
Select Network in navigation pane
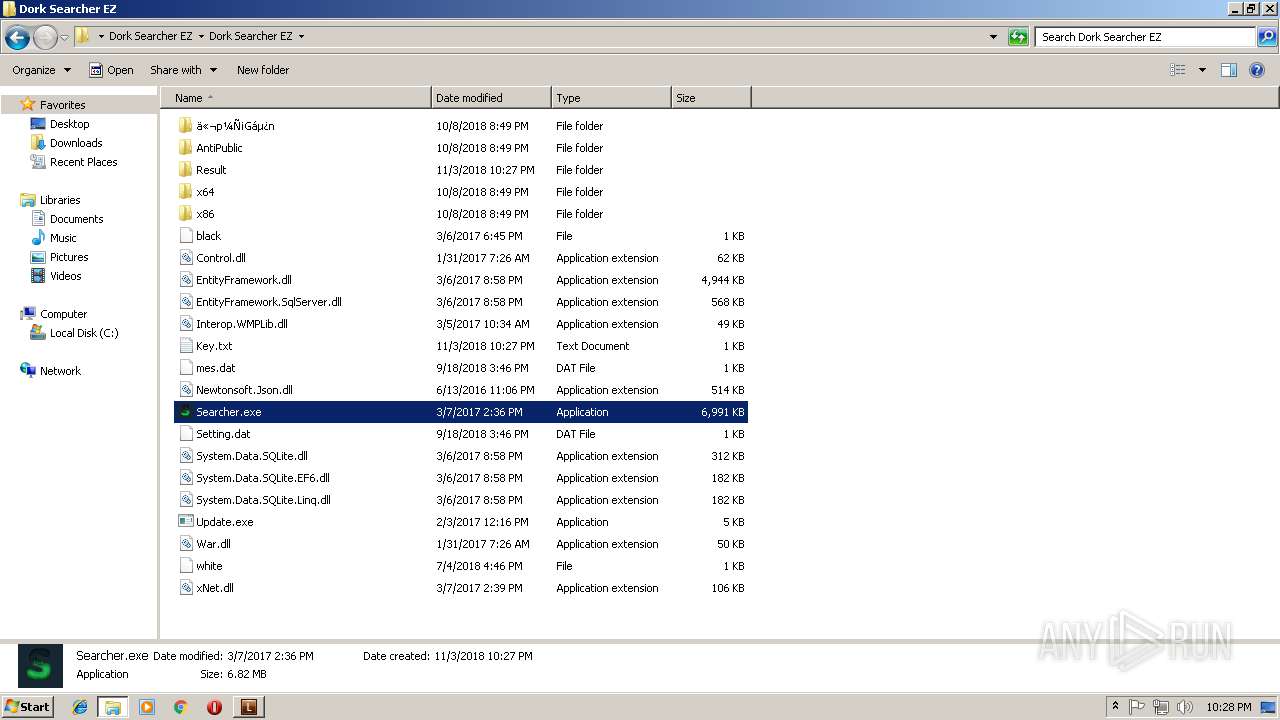(x=60, y=371)
